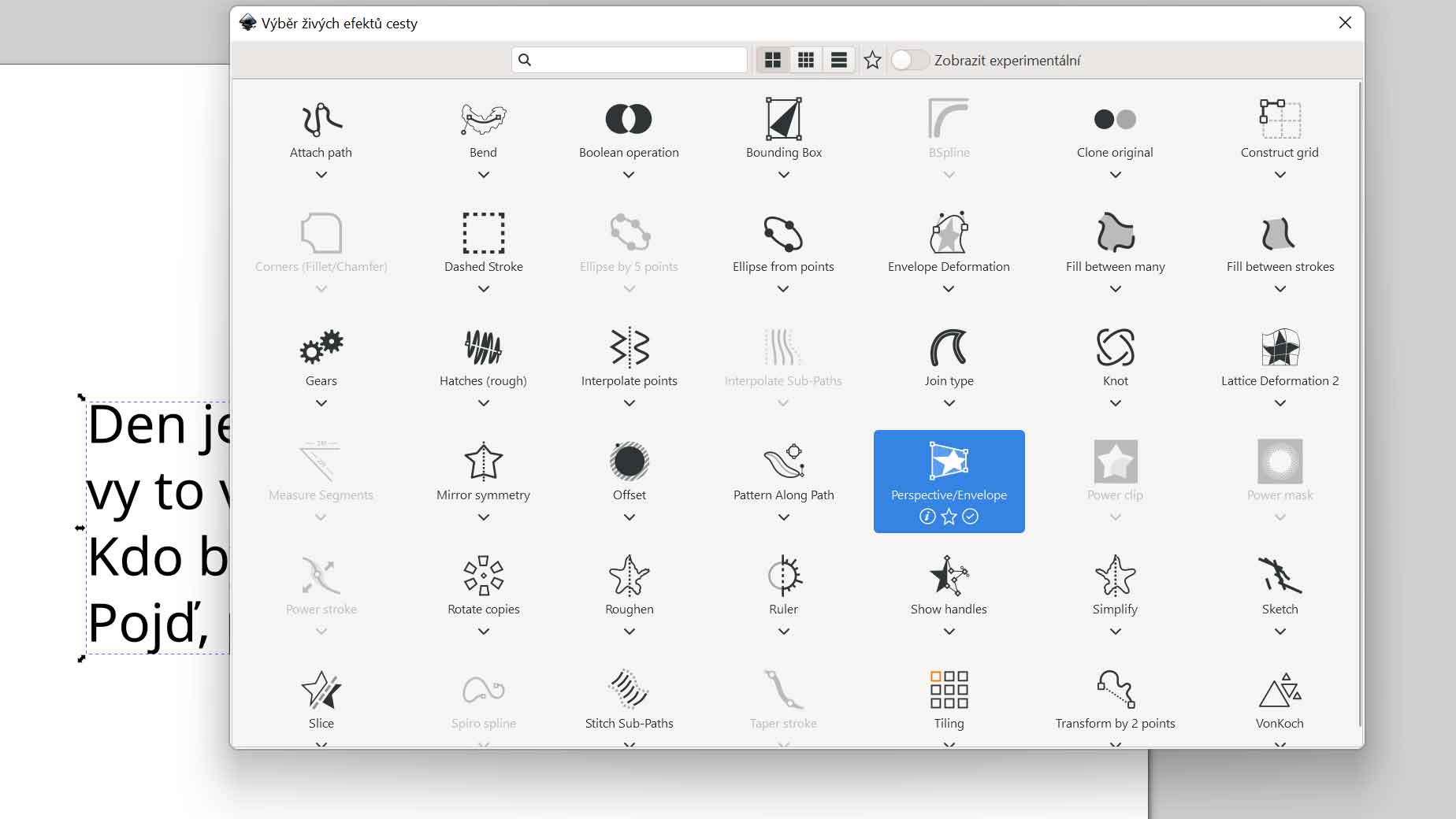Select the Knot effect icon

pyautogui.click(x=1115, y=348)
